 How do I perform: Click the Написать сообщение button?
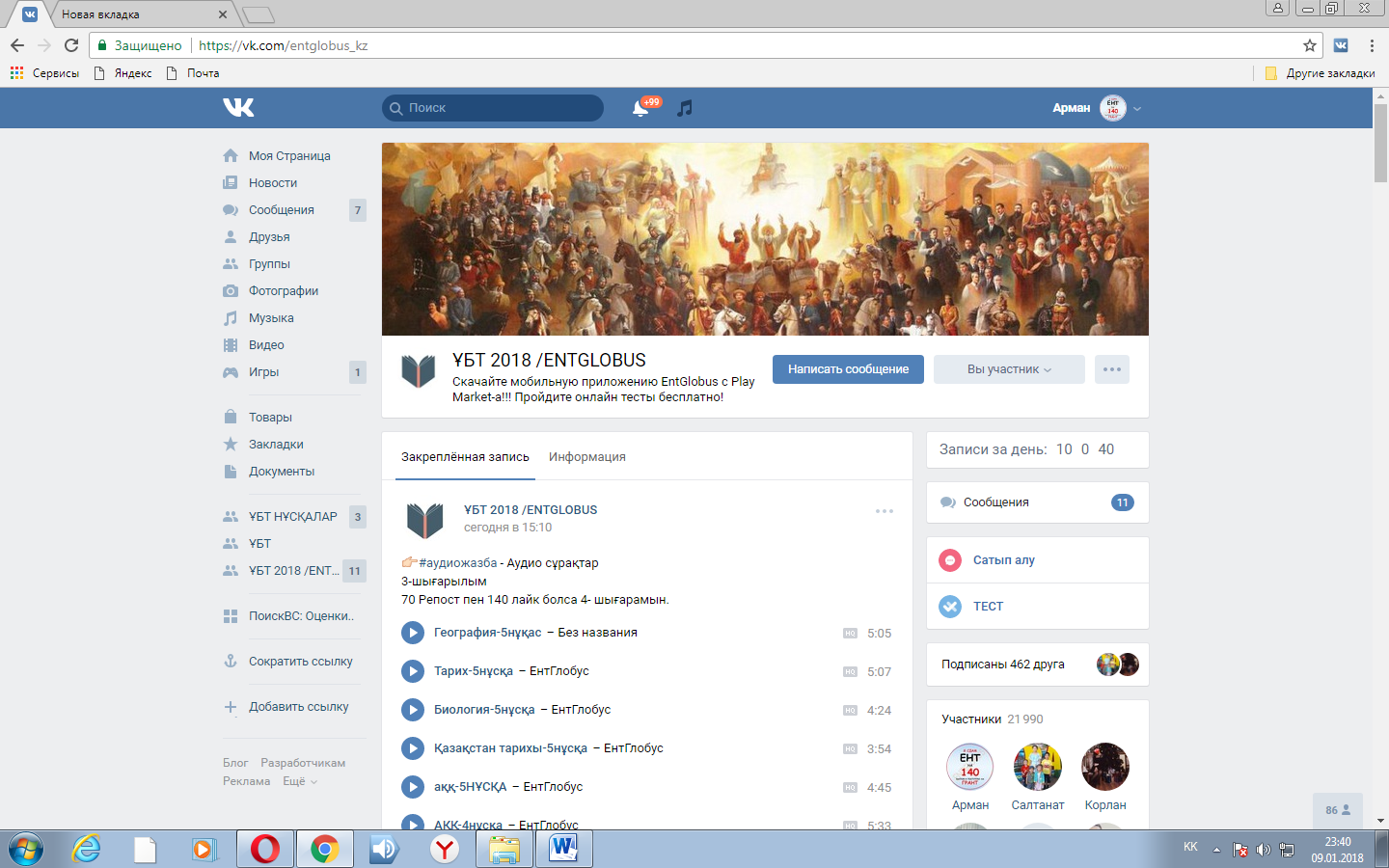(848, 369)
